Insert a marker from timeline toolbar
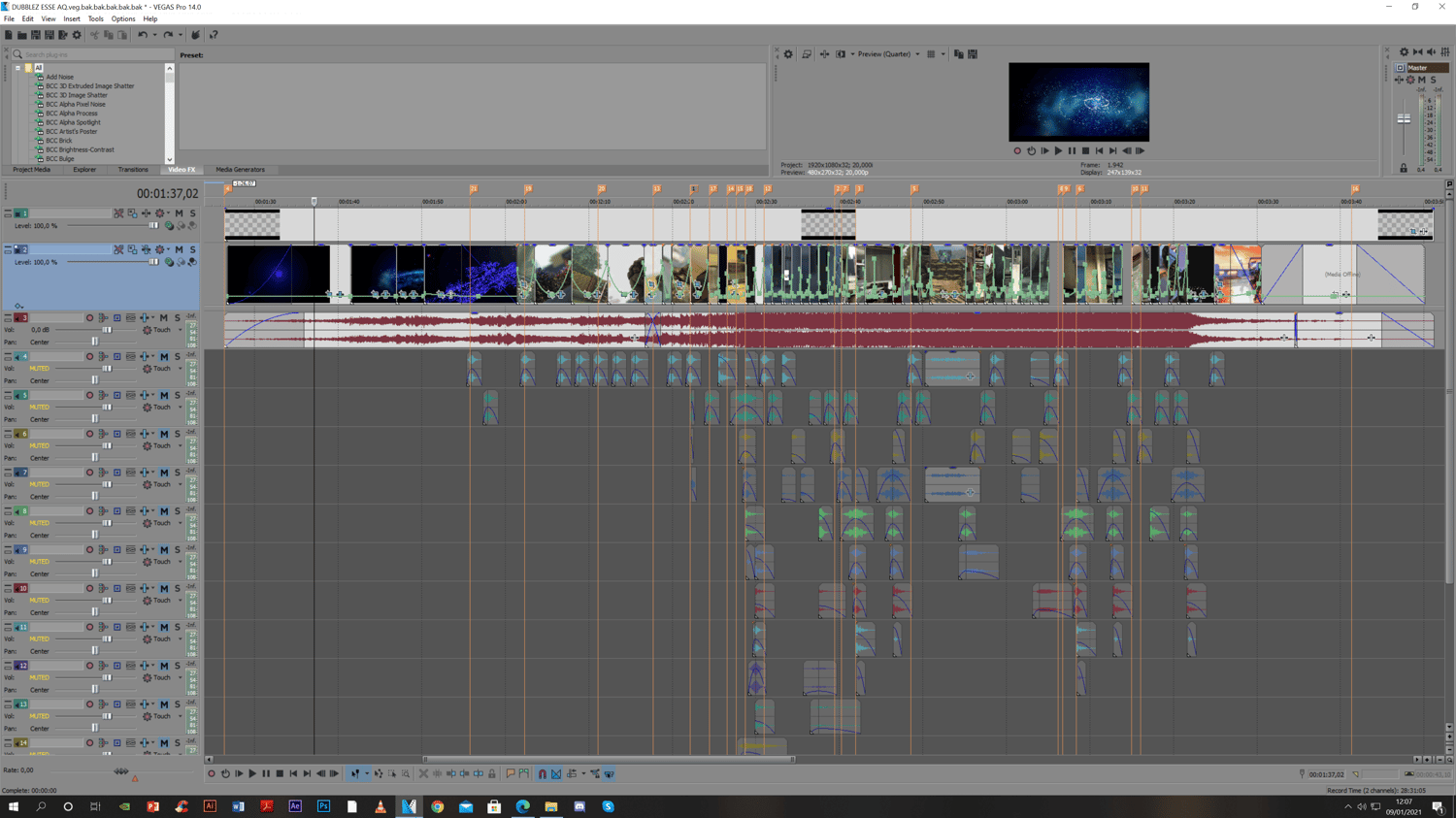 click(x=511, y=774)
